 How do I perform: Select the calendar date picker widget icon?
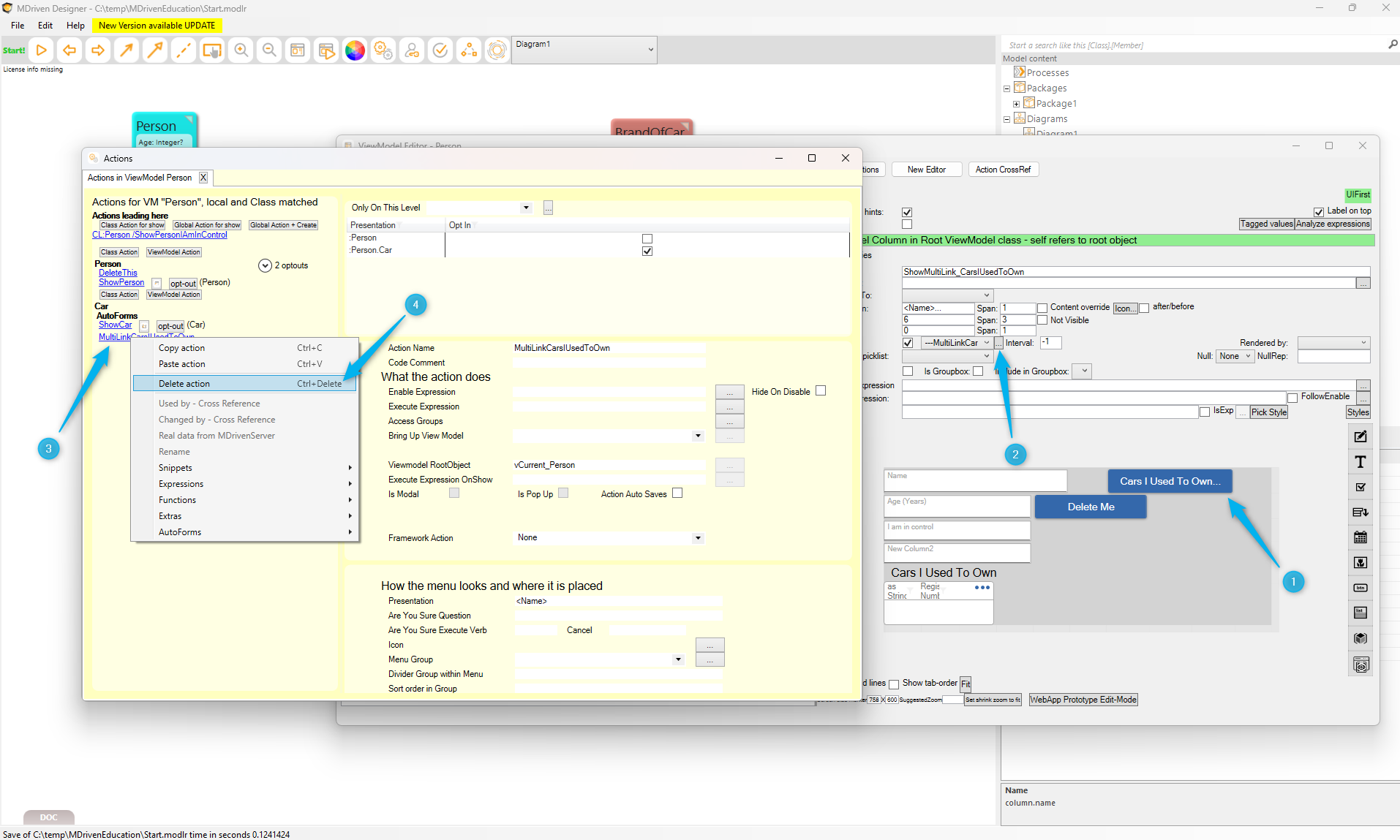tap(1360, 537)
